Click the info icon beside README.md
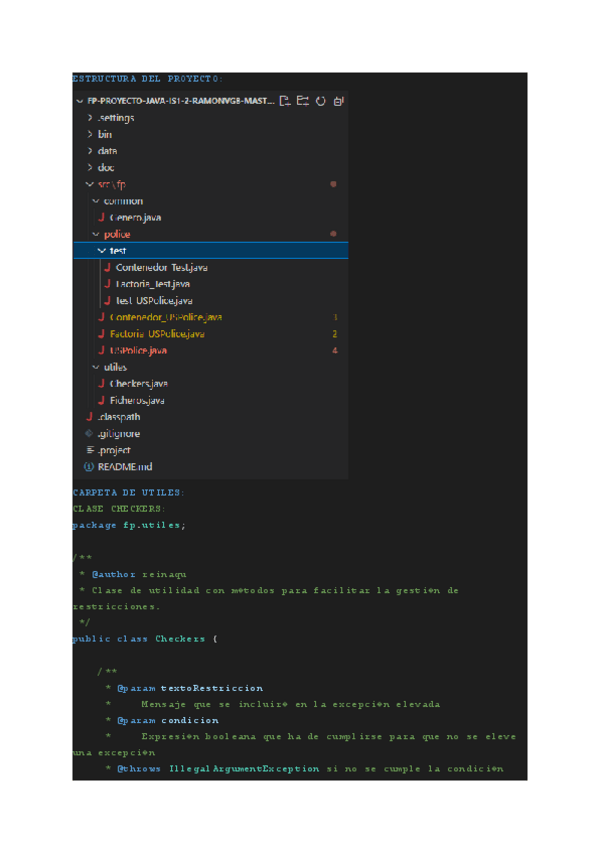 click(x=89, y=467)
